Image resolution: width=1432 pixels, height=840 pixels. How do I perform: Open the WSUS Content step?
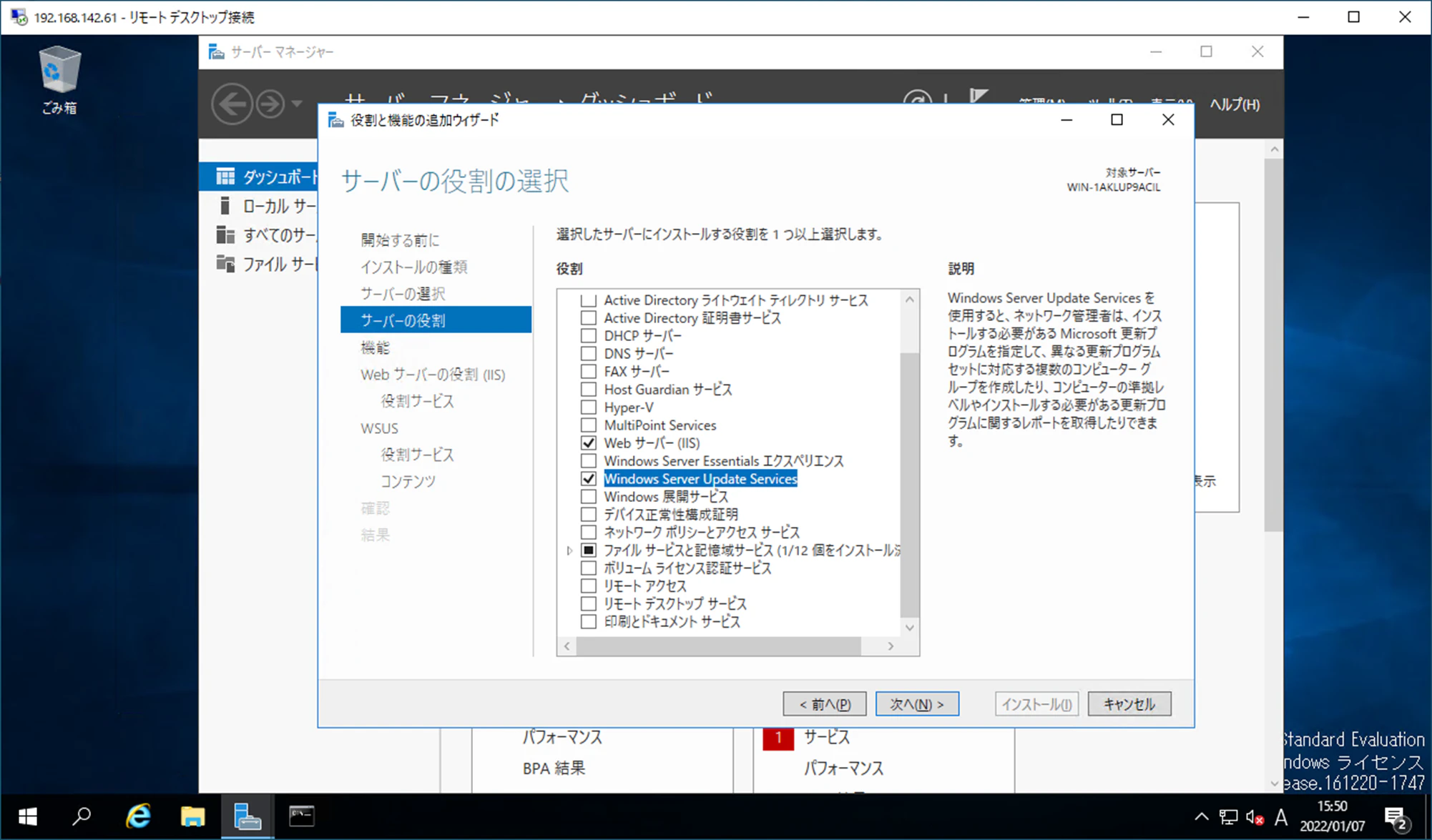coord(408,482)
